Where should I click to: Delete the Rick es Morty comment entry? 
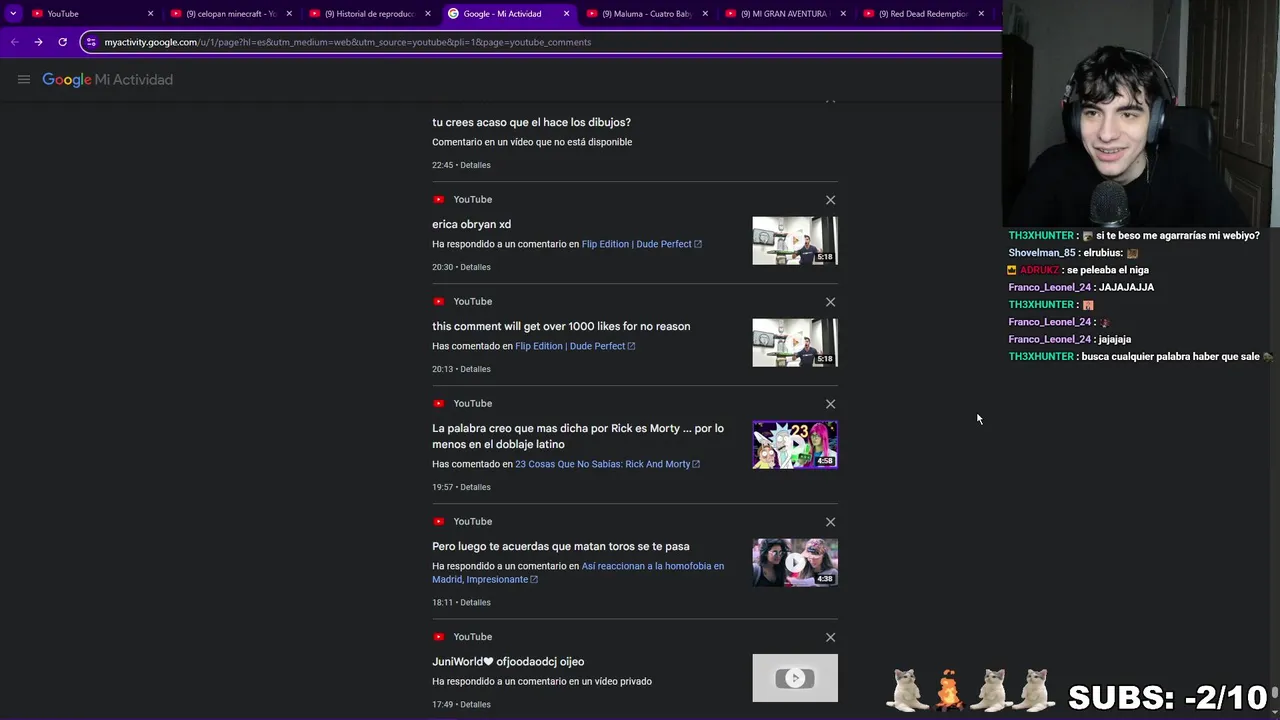pos(830,404)
